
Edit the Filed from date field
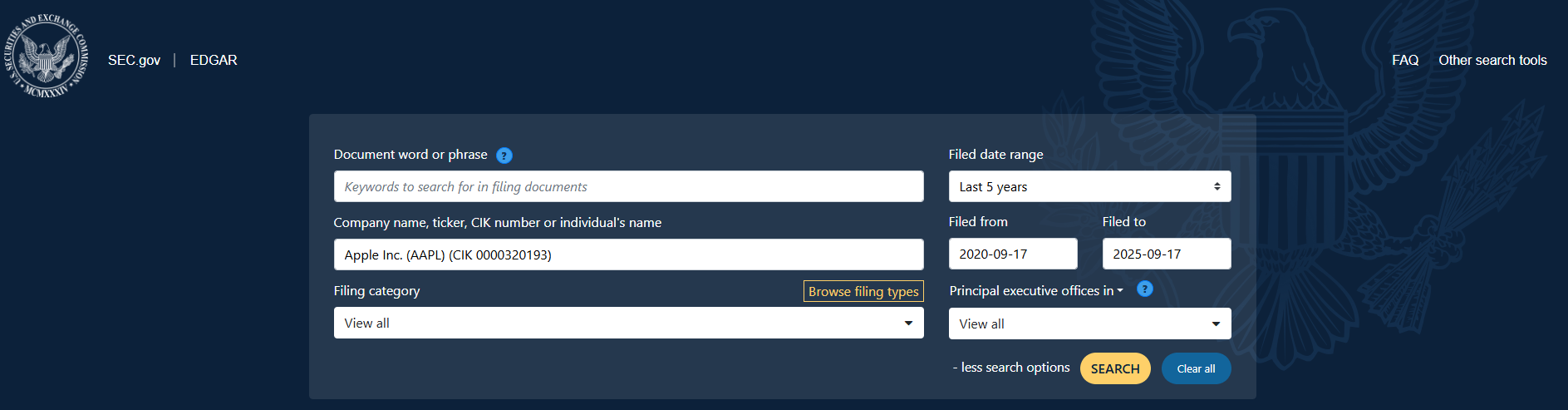click(x=1013, y=254)
